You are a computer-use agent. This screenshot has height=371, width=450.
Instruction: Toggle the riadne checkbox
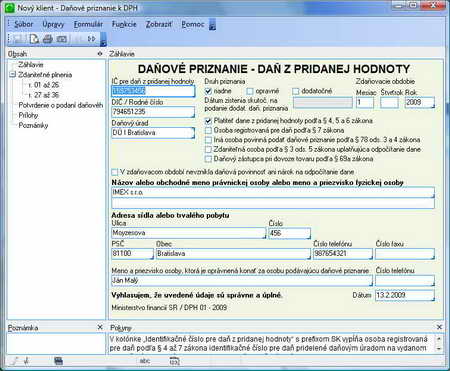pyautogui.click(x=208, y=91)
